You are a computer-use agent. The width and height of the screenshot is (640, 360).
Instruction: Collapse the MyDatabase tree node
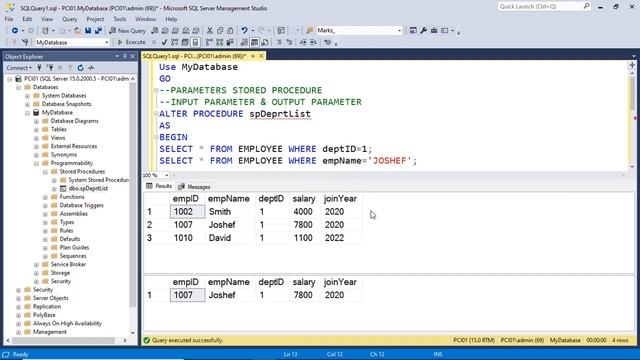tap(27, 113)
